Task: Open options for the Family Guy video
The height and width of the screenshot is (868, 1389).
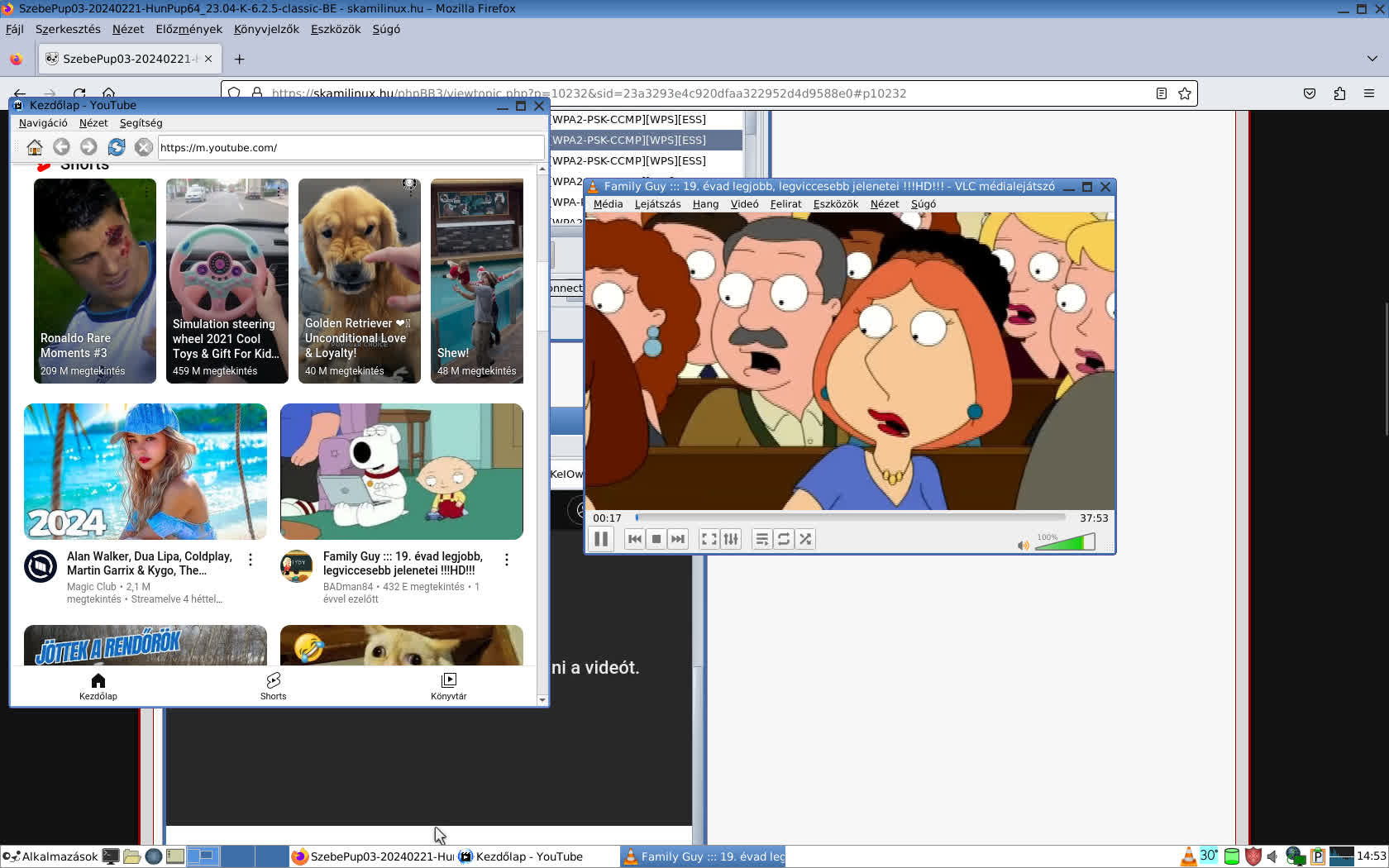Action: (507, 560)
